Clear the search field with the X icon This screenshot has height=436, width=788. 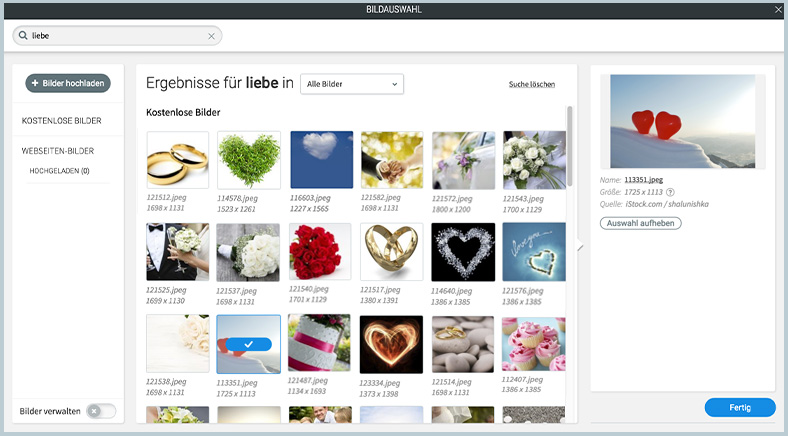click(211, 36)
